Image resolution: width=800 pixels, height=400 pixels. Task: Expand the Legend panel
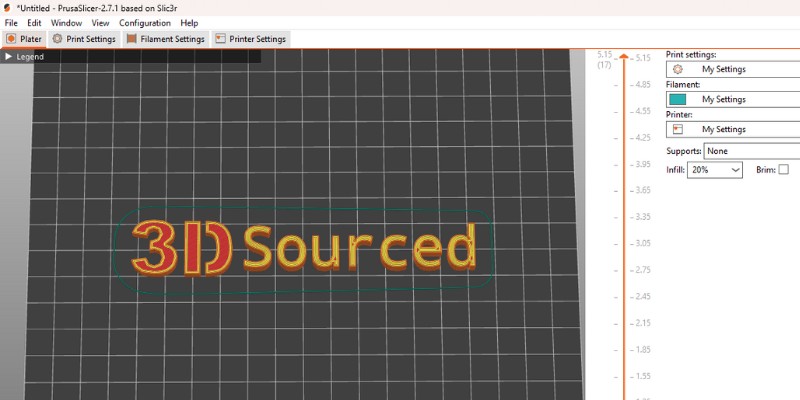point(9,57)
